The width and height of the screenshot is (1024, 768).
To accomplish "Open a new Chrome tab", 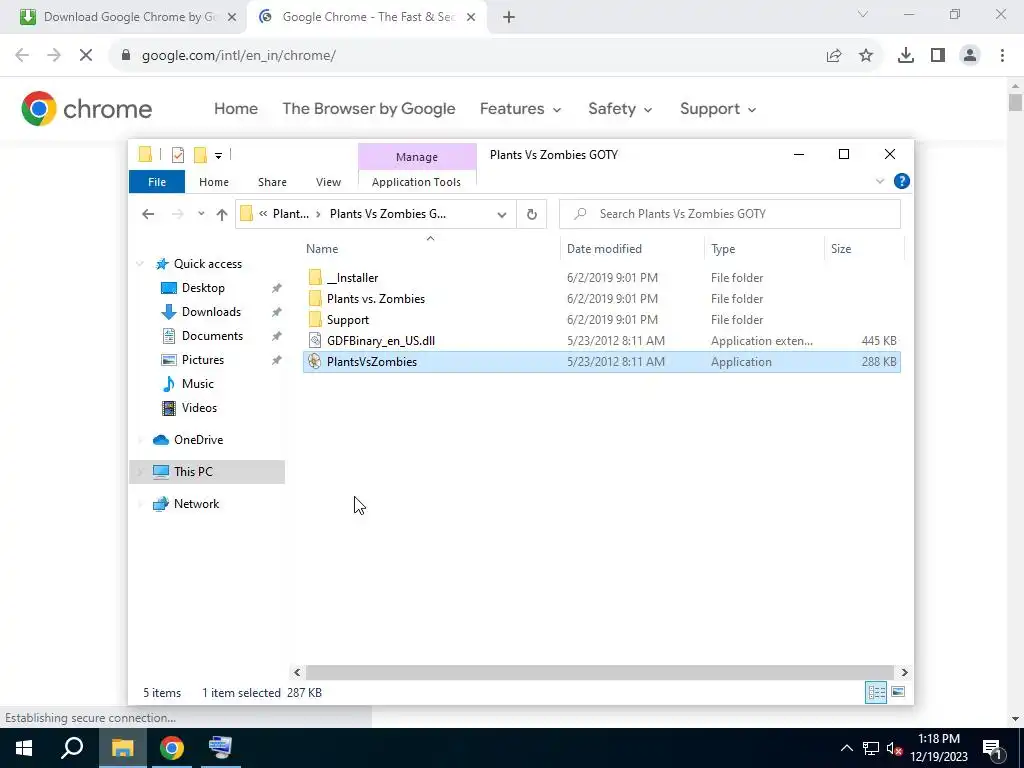I will point(509,17).
